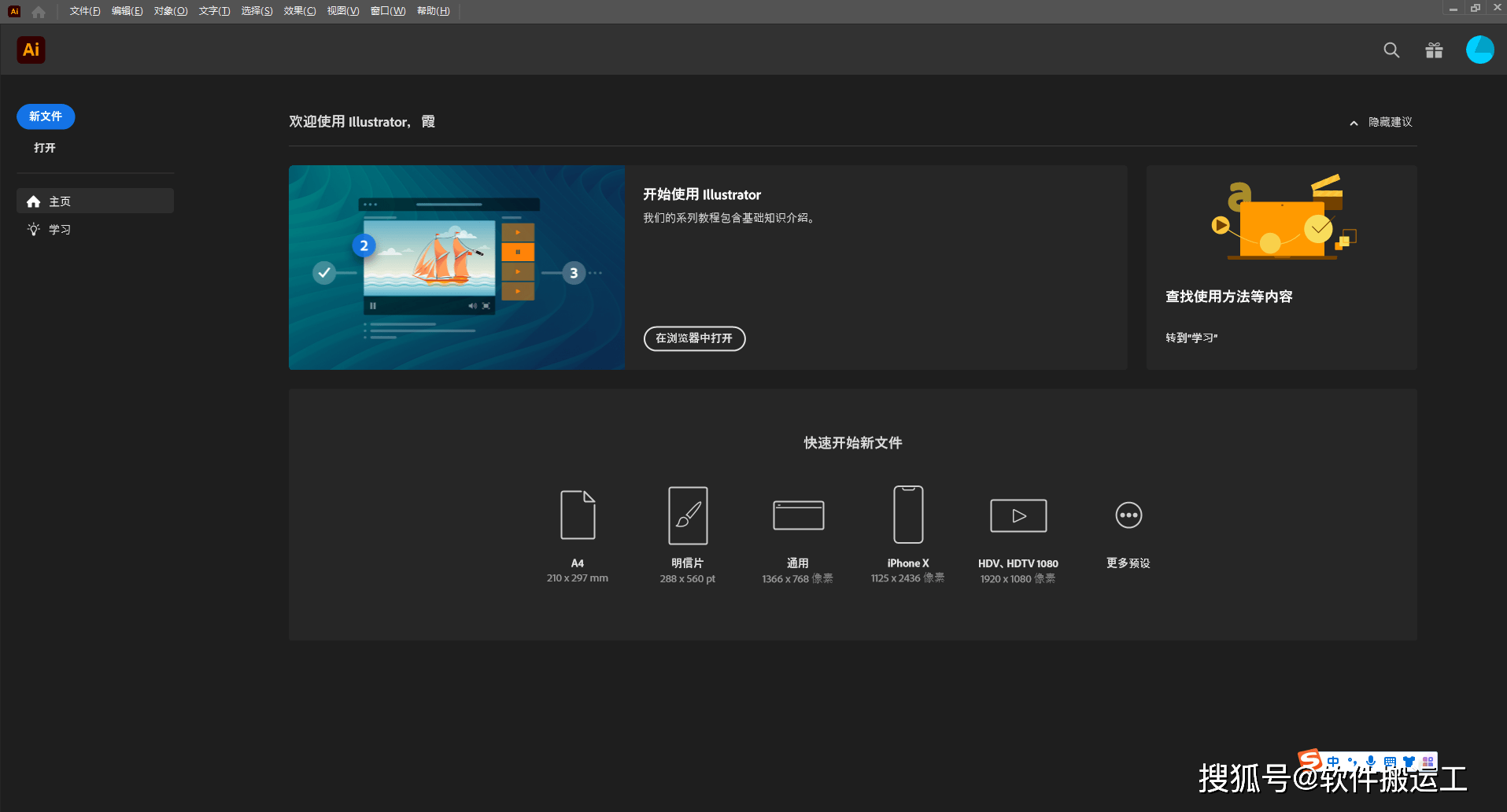Click the 1125 x 2436 像素 label
This screenshot has width=1507, height=812.
pos(908,578)
